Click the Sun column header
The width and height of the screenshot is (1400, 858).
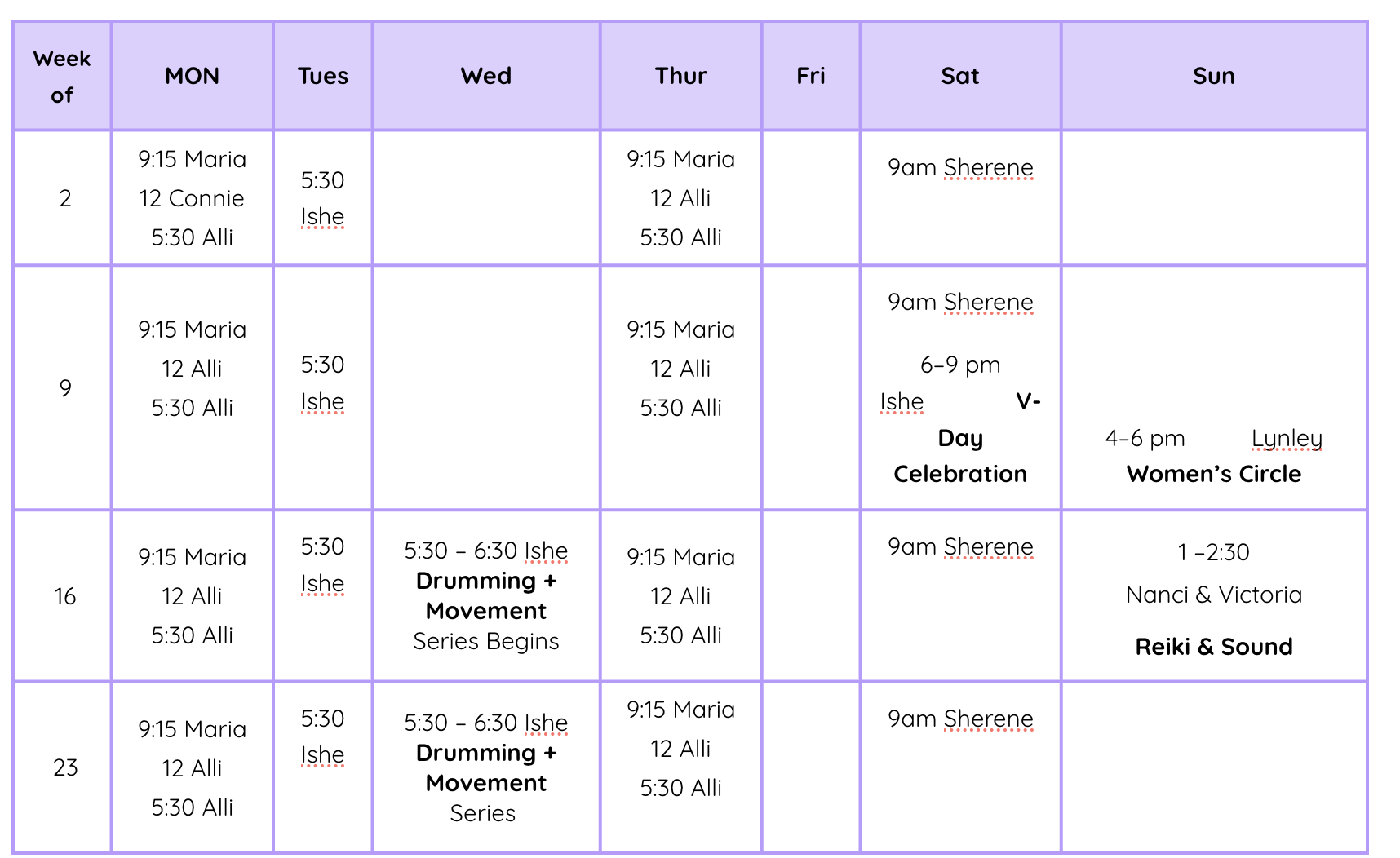[1213, 76]
